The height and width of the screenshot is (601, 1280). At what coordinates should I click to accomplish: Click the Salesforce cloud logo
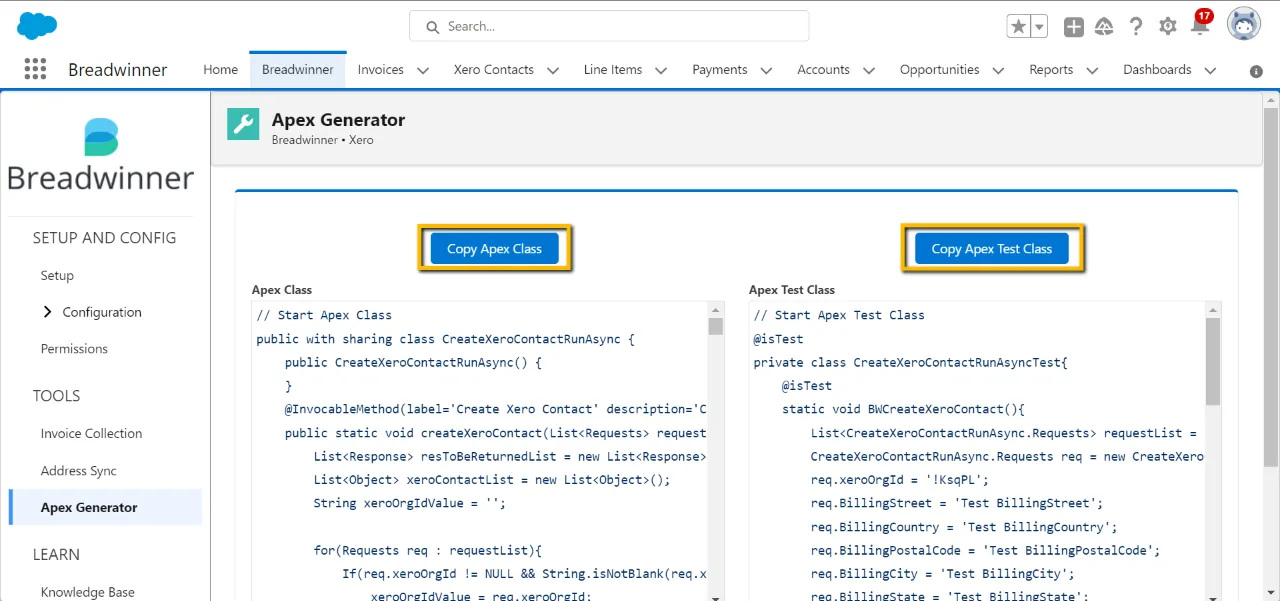point(37,26)
